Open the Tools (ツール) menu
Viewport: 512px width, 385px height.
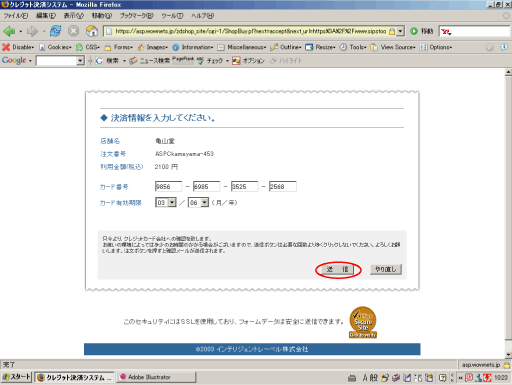pos(172,16)
